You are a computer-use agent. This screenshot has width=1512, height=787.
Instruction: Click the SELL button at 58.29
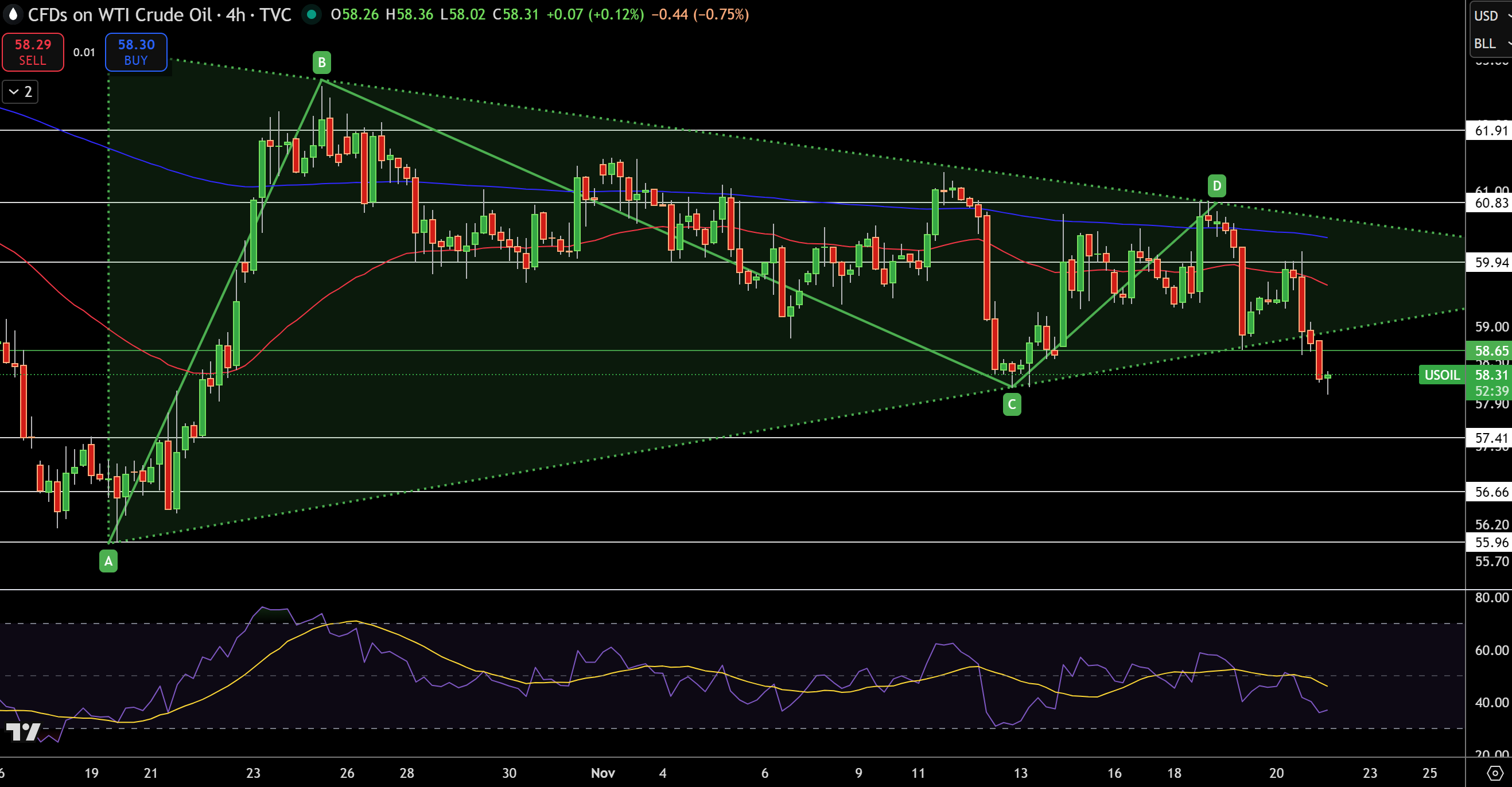click(33, 52)
